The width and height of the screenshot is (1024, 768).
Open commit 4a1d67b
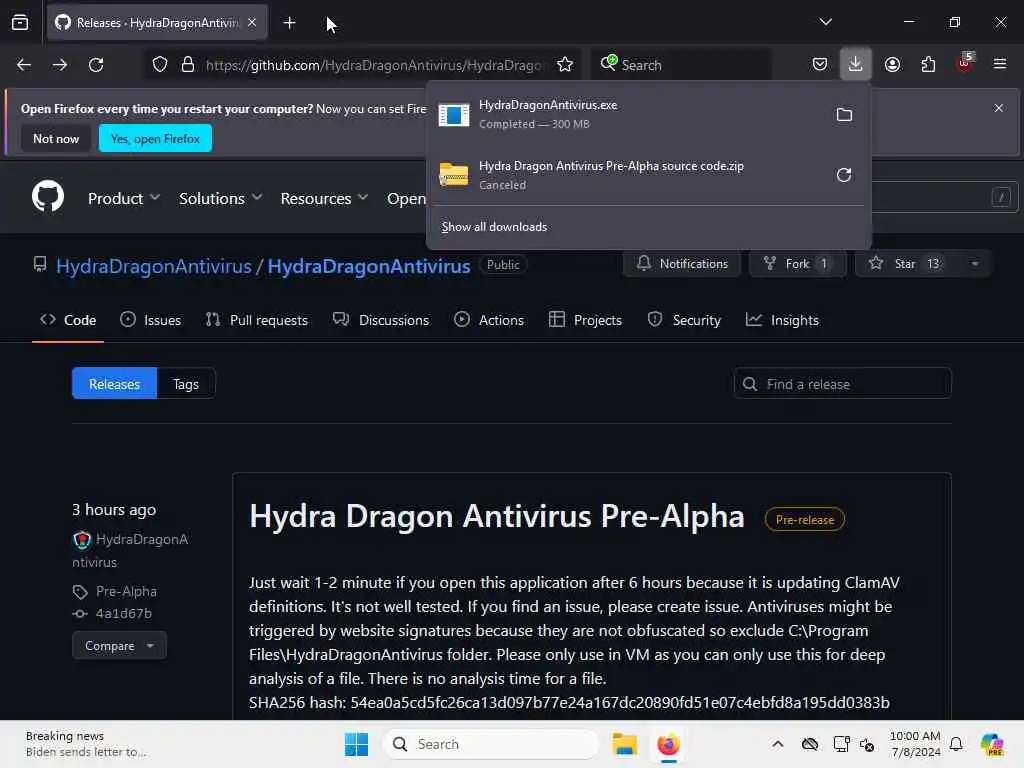[123, 613]
